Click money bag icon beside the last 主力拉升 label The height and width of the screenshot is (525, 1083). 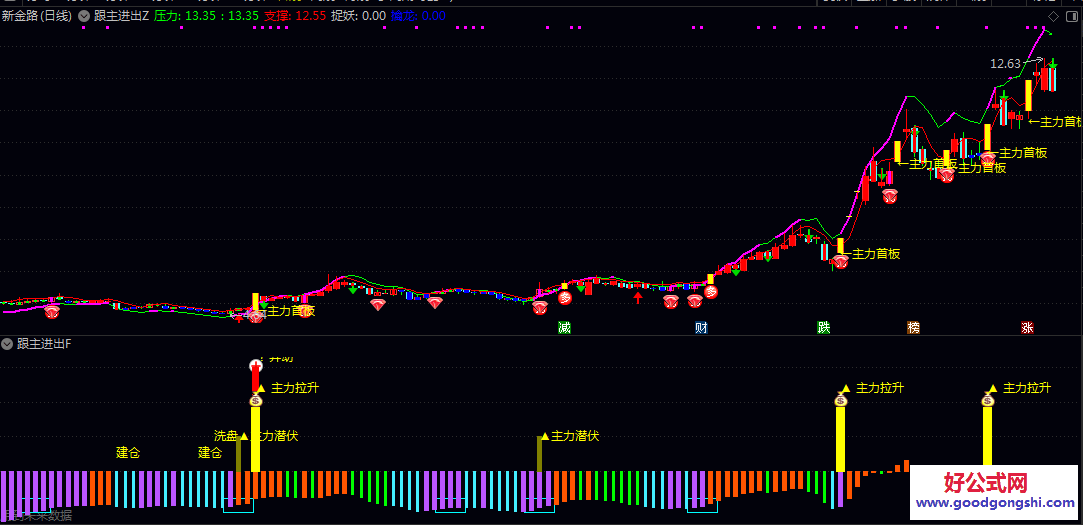point(988,399)
